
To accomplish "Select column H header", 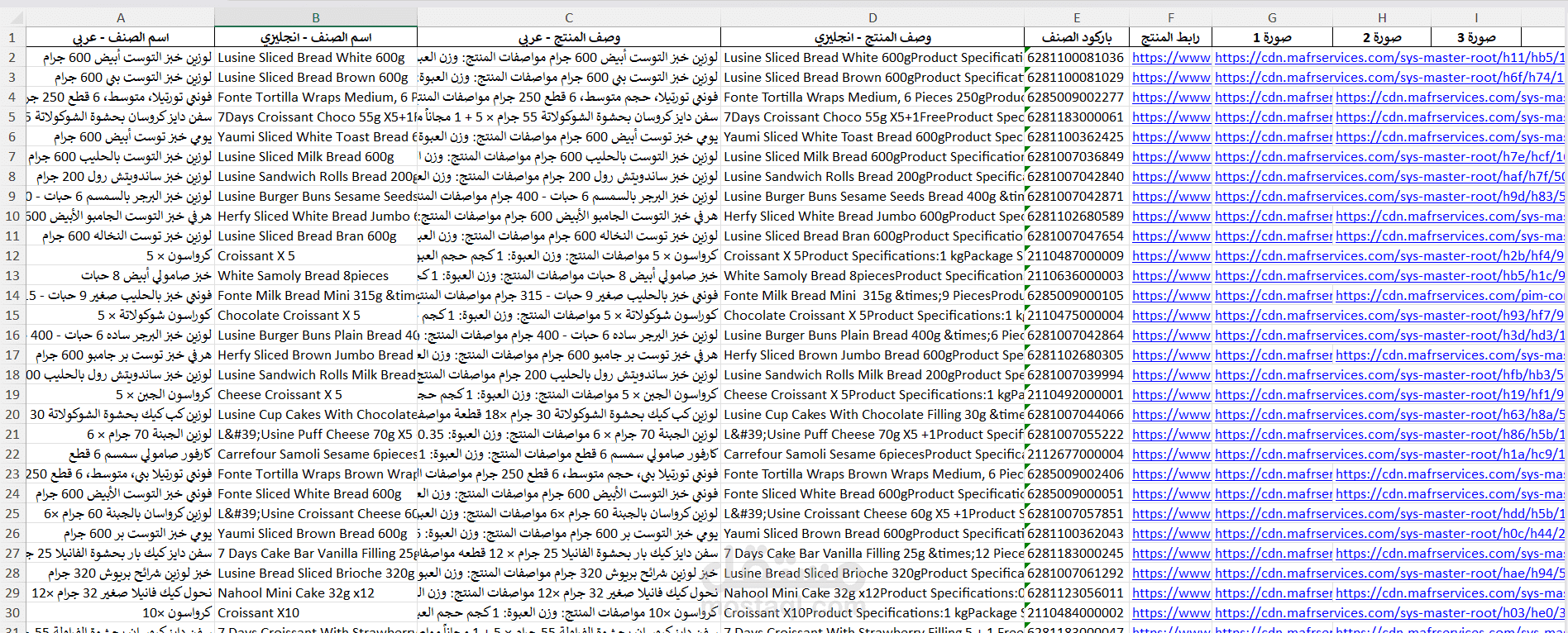I will pyautogui.click(x=1382, y=17).
